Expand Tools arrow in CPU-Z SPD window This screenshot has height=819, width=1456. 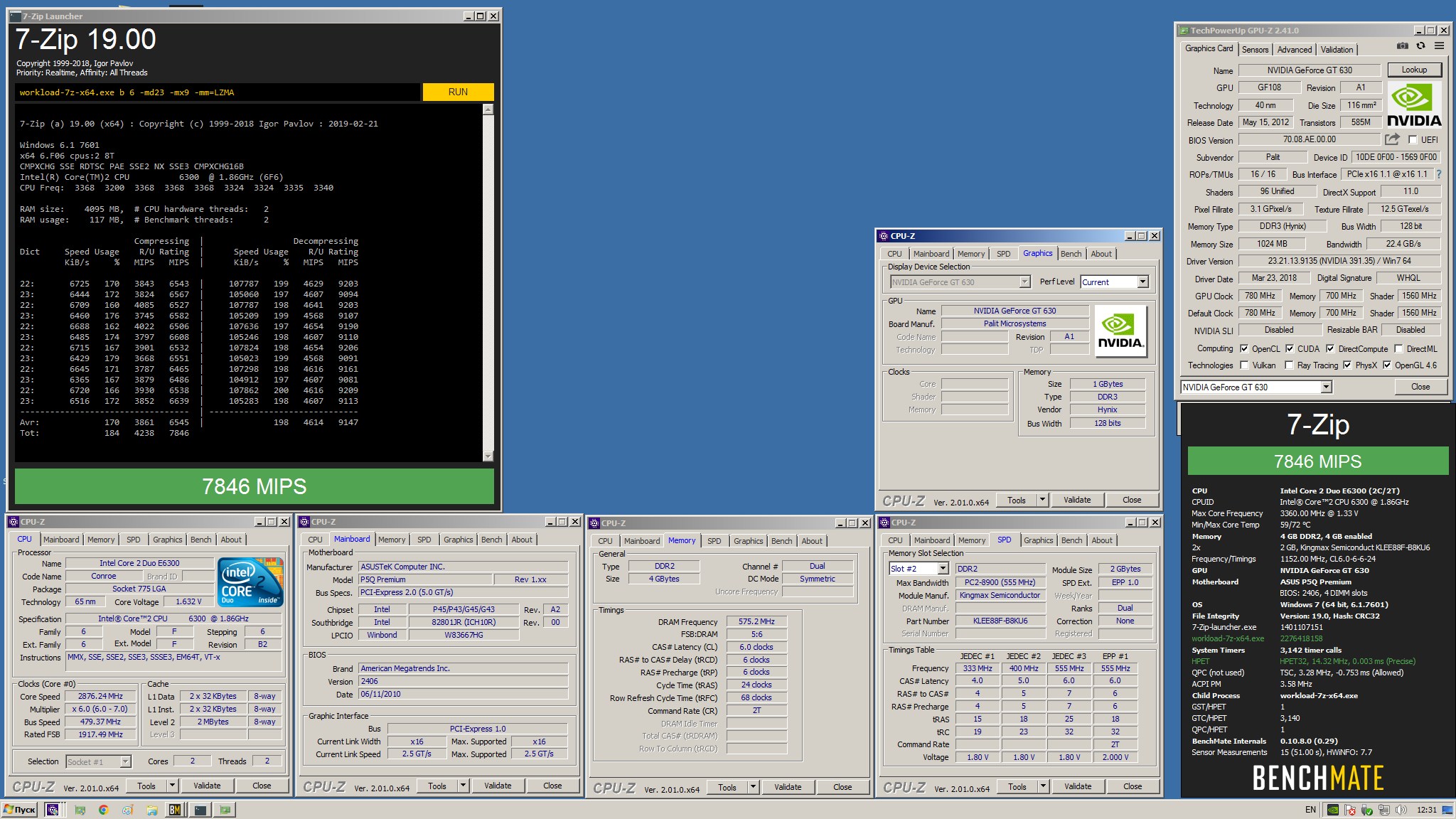point(1043,786)
